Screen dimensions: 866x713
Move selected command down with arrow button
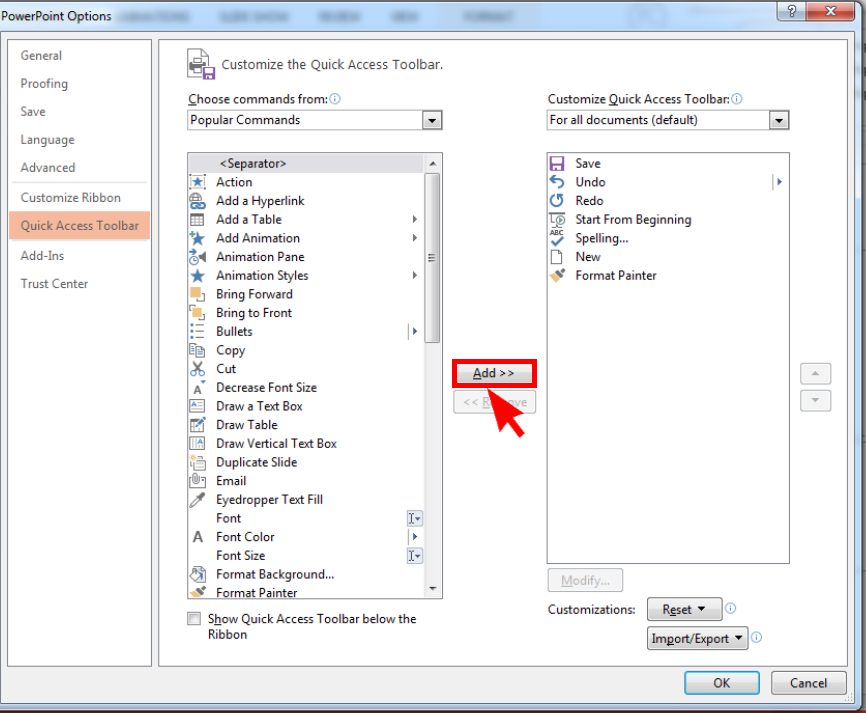[815, 400]
